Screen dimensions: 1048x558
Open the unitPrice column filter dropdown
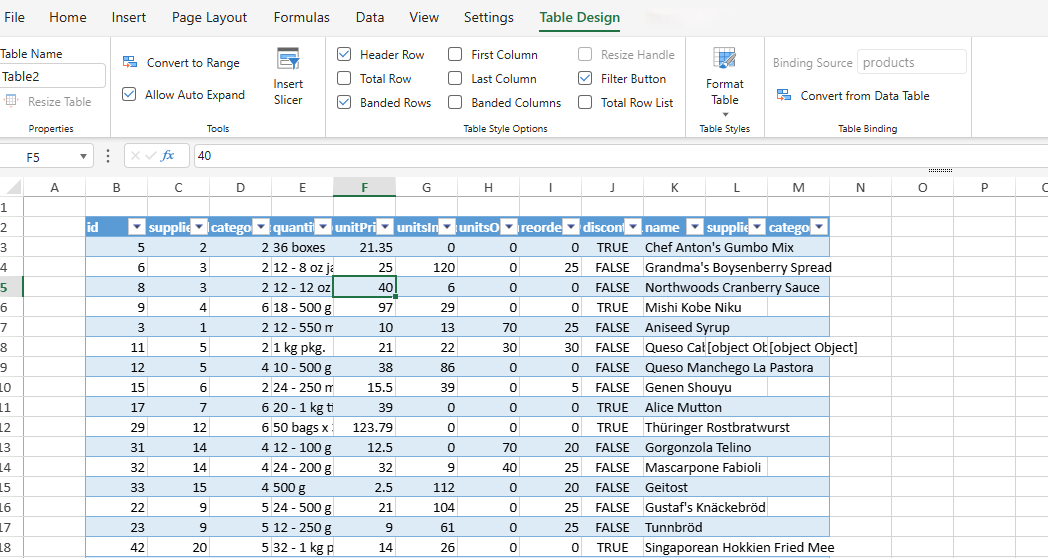(386, 227)
